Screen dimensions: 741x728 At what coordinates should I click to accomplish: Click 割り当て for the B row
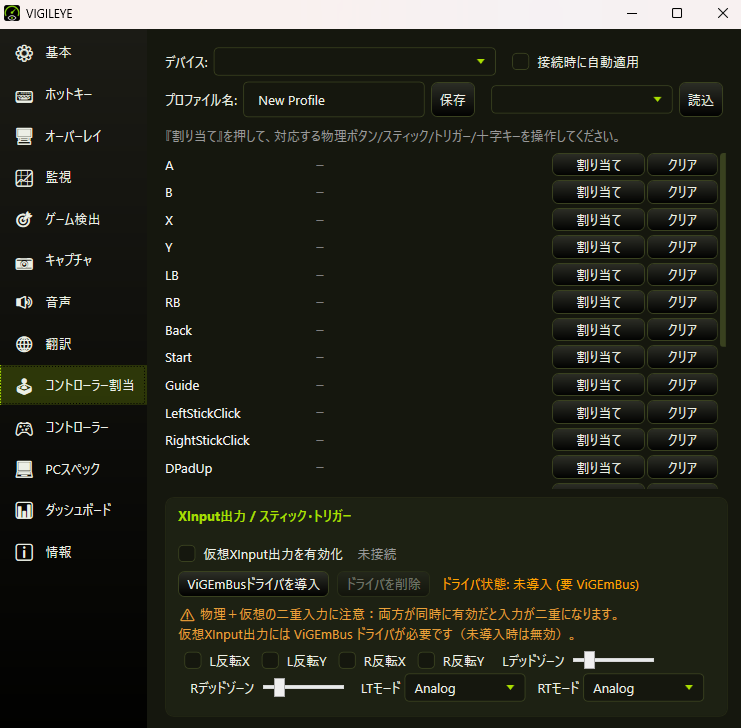click(598, 192)
